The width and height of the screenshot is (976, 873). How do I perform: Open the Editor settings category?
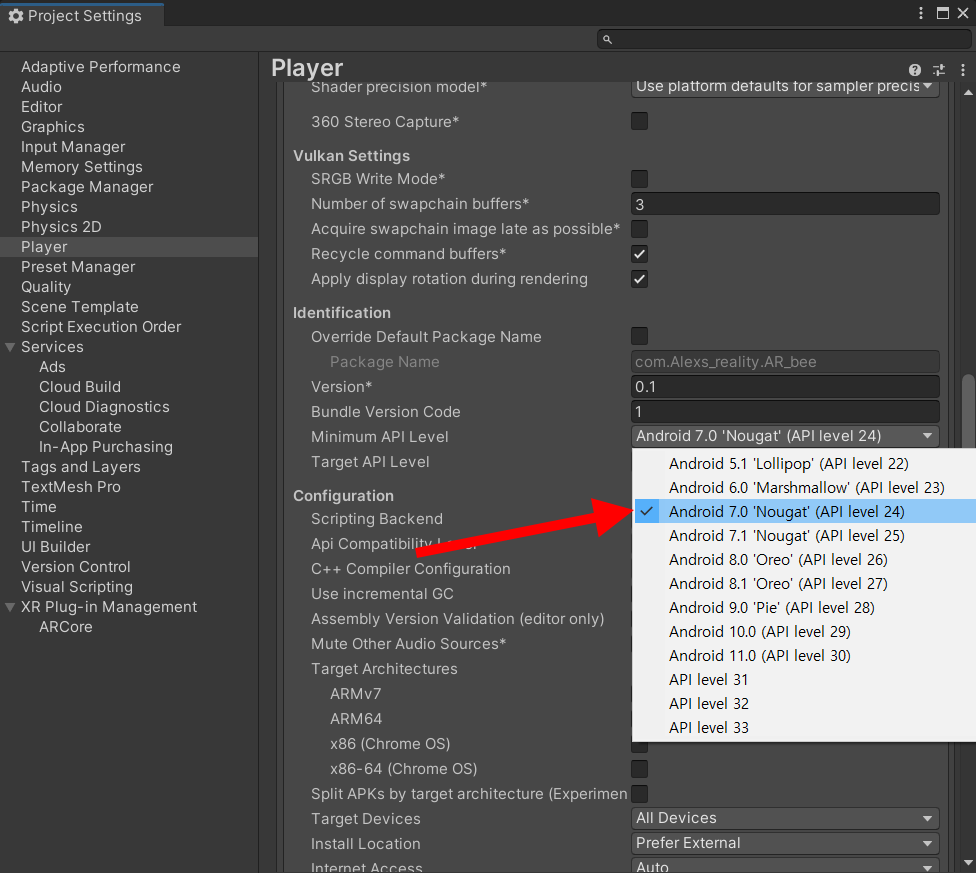point(41,107)
